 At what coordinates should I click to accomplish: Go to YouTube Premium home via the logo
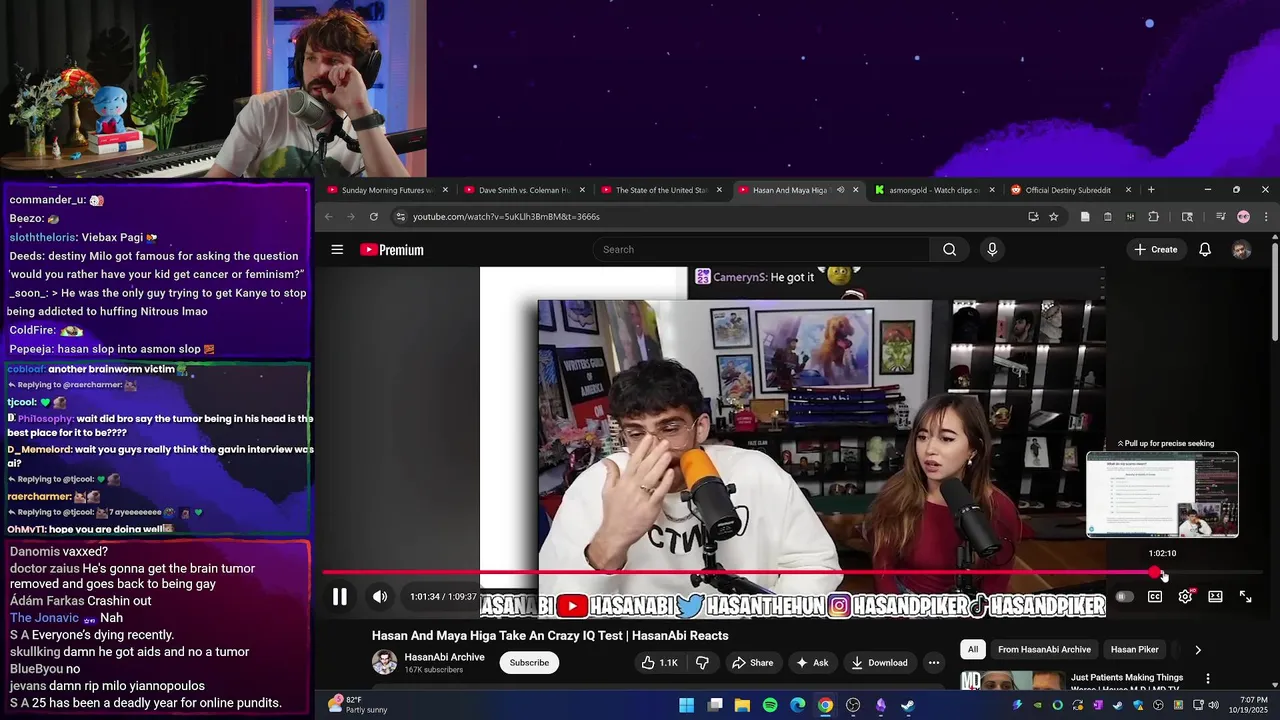392,250
